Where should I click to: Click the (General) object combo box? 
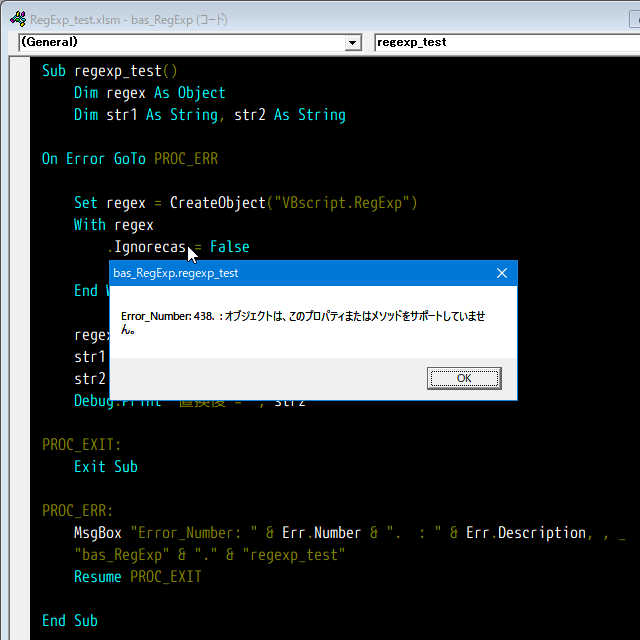180,42
